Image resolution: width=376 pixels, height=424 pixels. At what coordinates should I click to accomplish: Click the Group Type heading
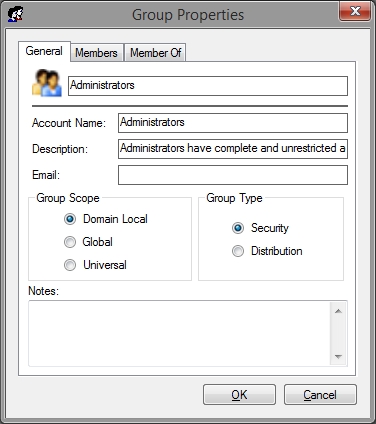[x=234, y=198]
